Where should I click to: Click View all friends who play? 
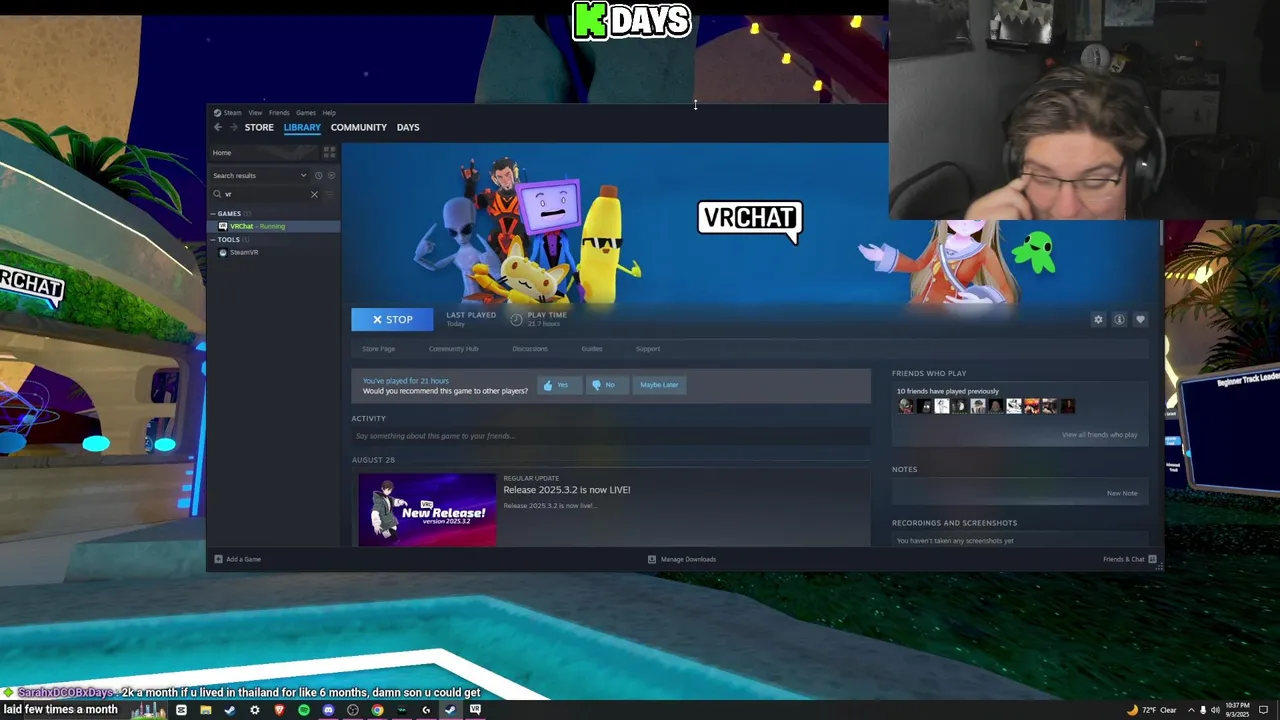tap(1099, 435)
